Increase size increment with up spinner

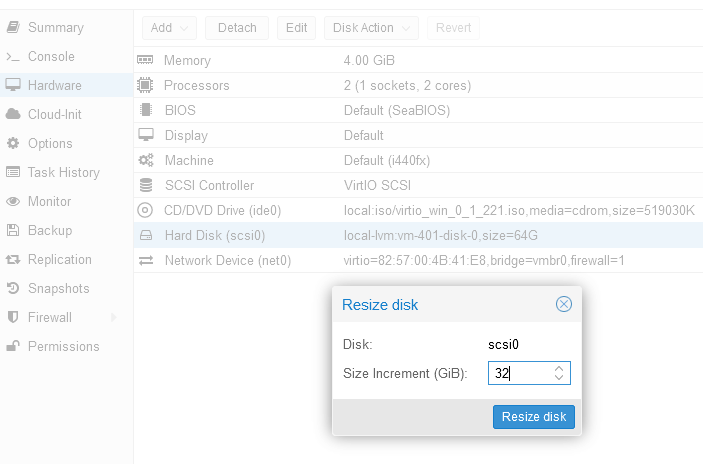pyautogui.click(x=559, y=369)
